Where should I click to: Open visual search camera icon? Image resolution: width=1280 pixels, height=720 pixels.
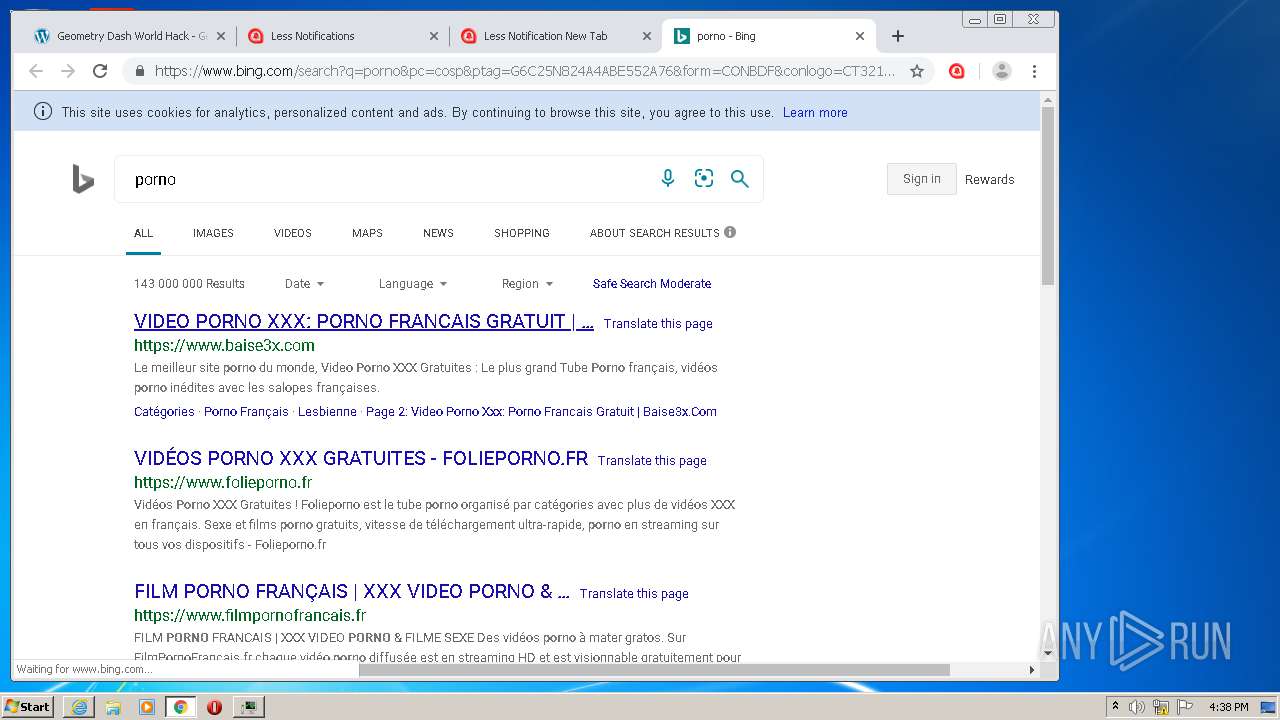(704, 178)
